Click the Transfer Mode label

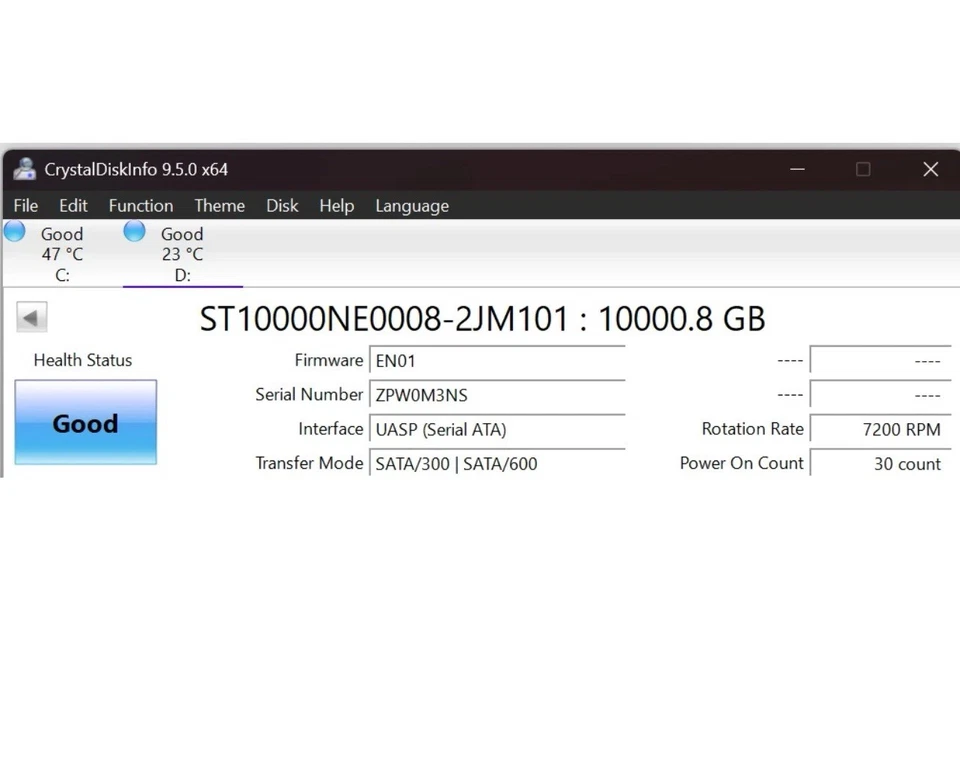coord(309,463)
